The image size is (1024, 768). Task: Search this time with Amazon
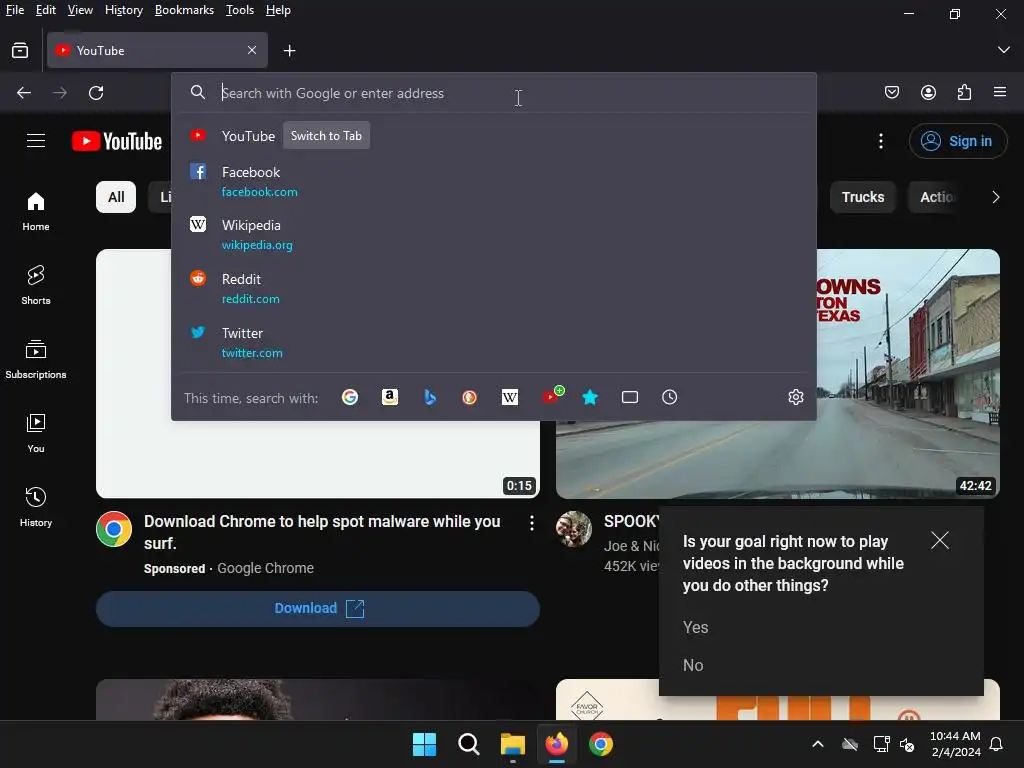[x=390, y=397]
